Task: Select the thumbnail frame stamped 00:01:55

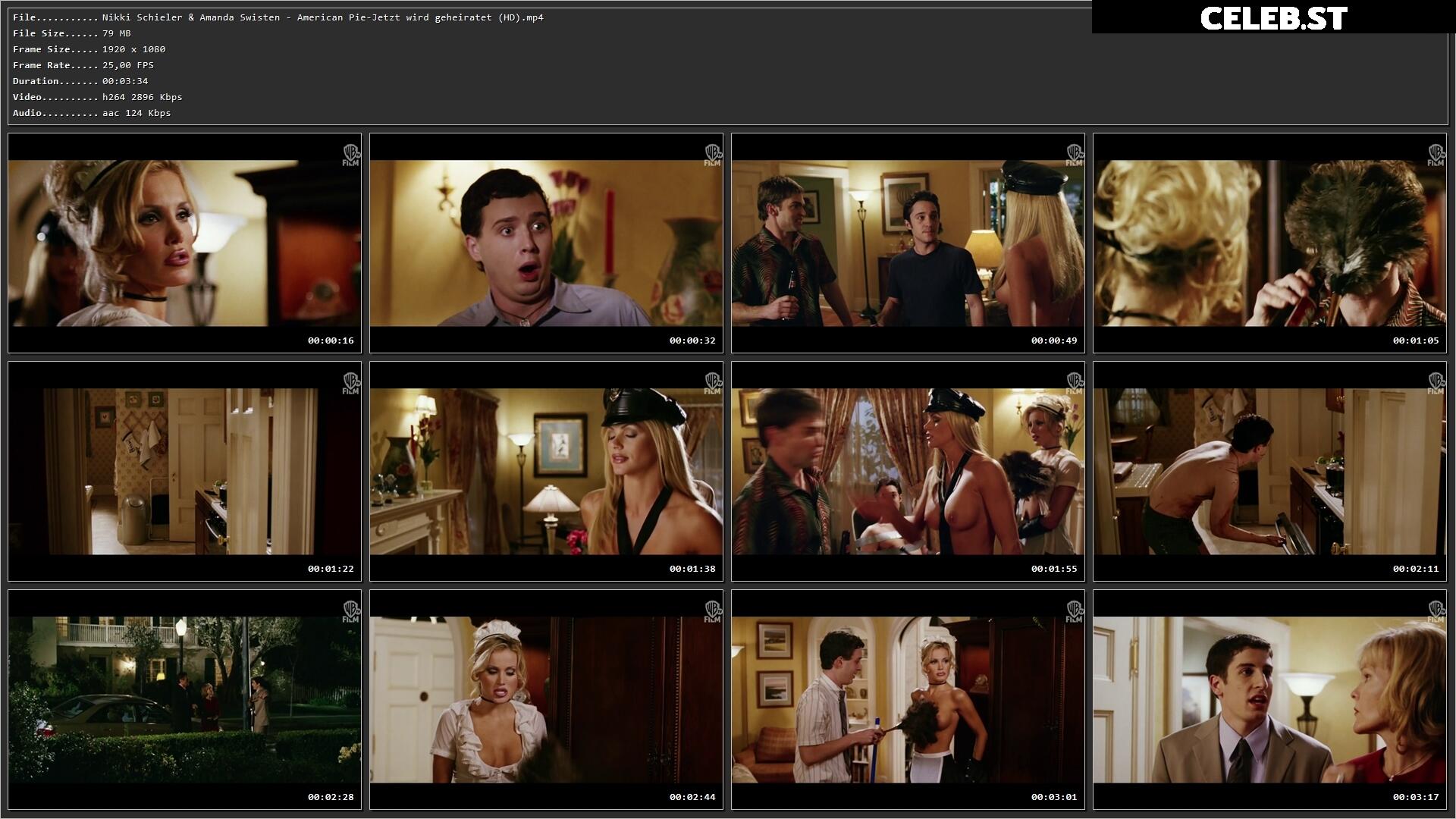Action: 908,472
